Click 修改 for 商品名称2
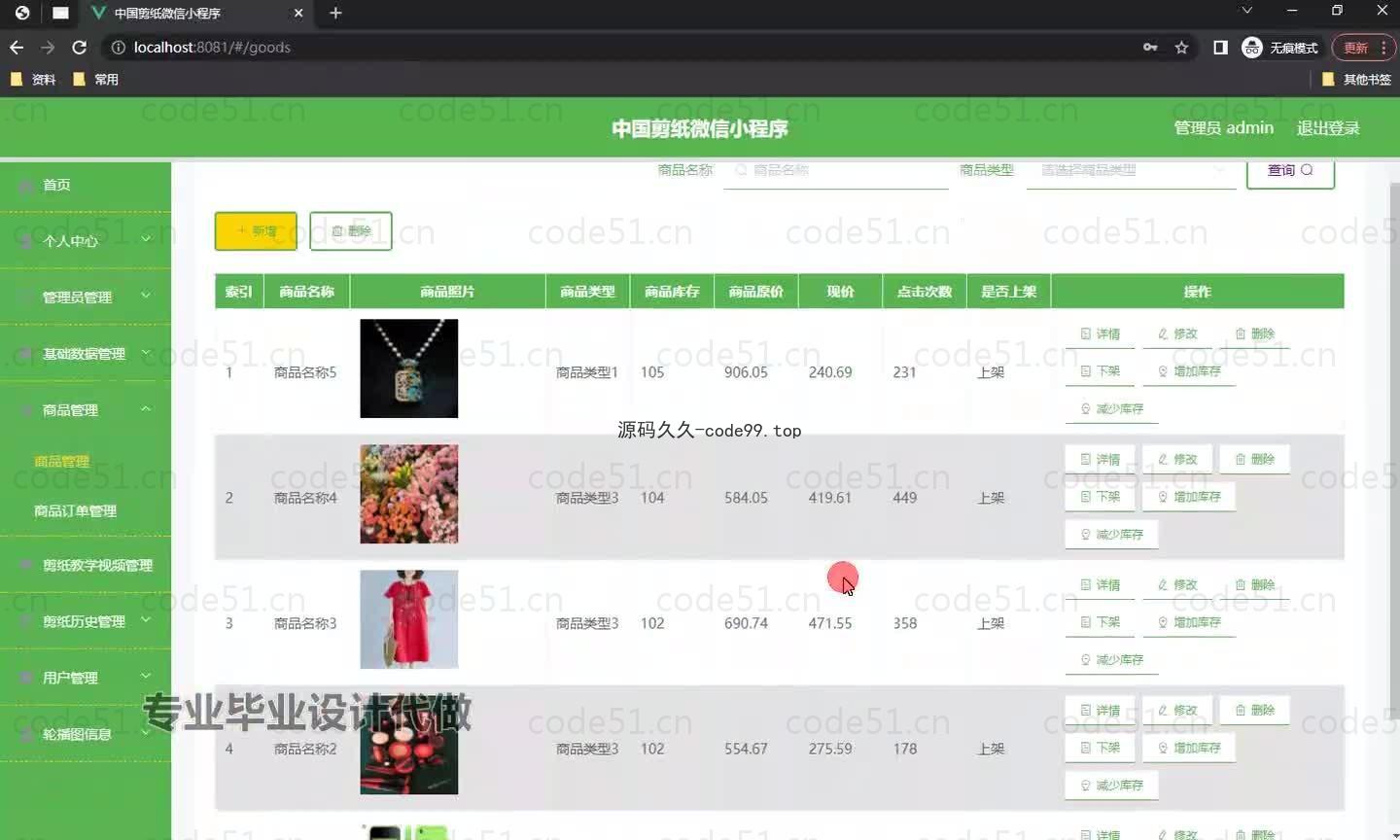This screenshot has height=840, width=1400. [1177, 710]
